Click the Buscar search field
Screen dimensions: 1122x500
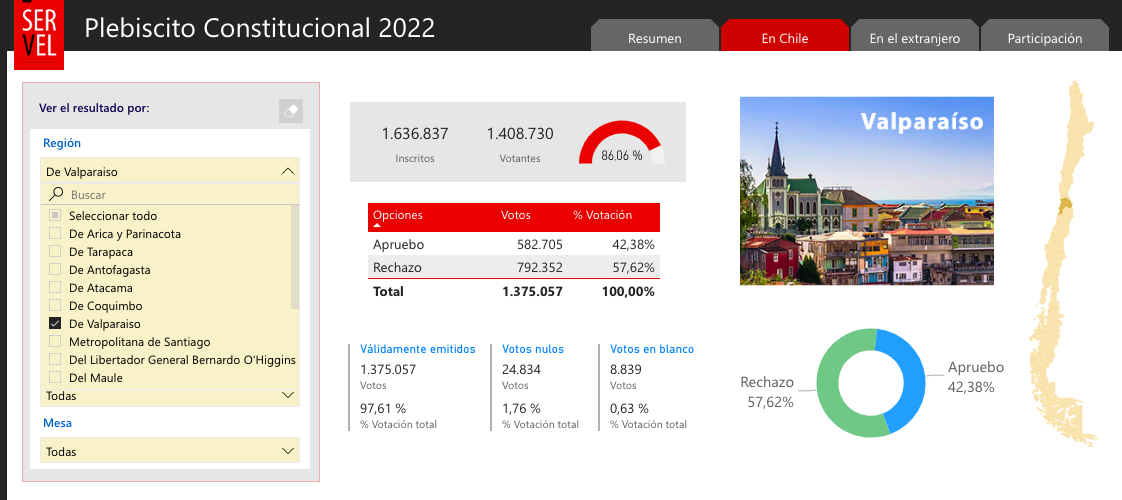click(170, 195)
